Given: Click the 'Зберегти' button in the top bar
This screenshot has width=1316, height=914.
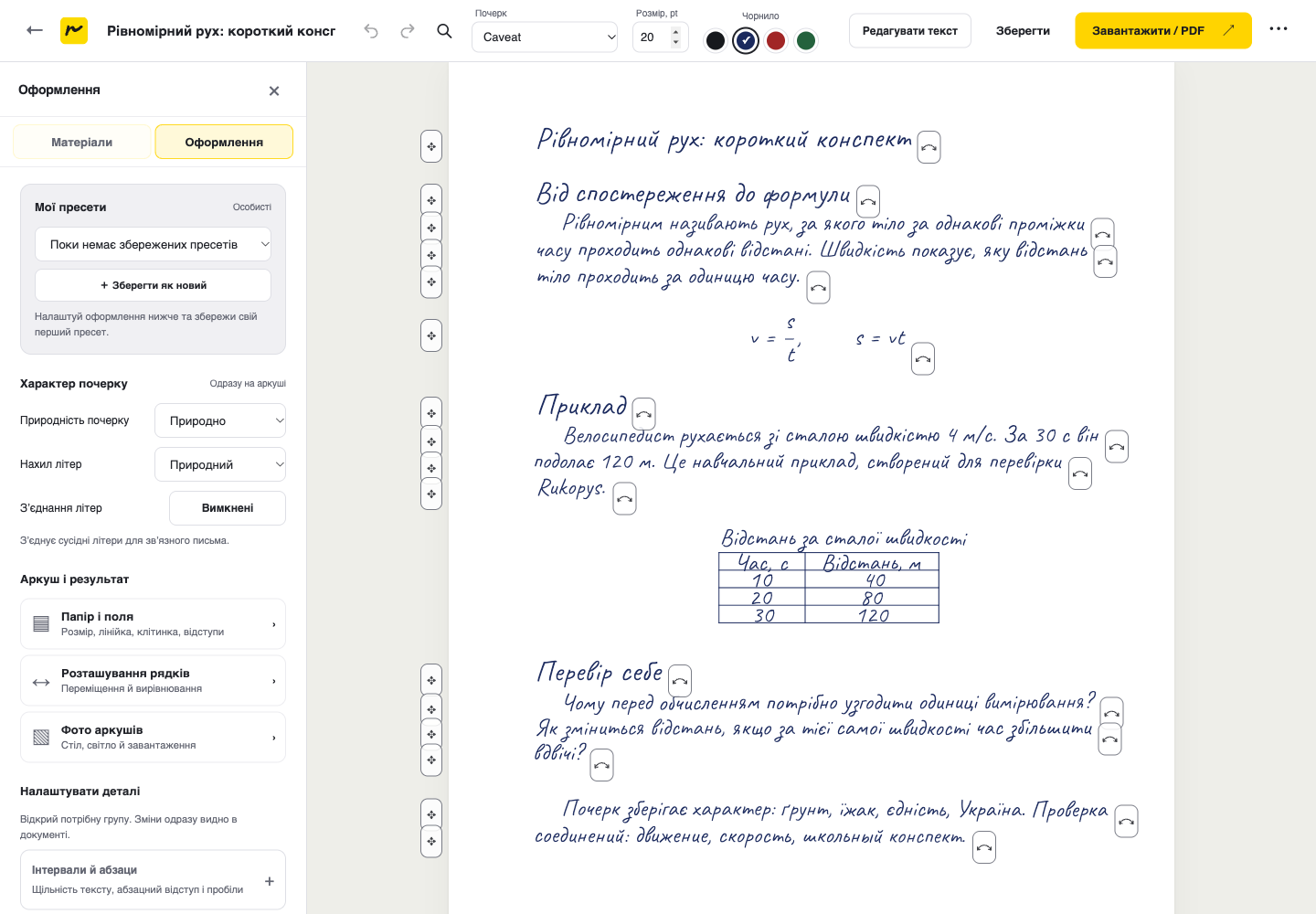Looking at the screenshot, I should (x=1023, y=31).
